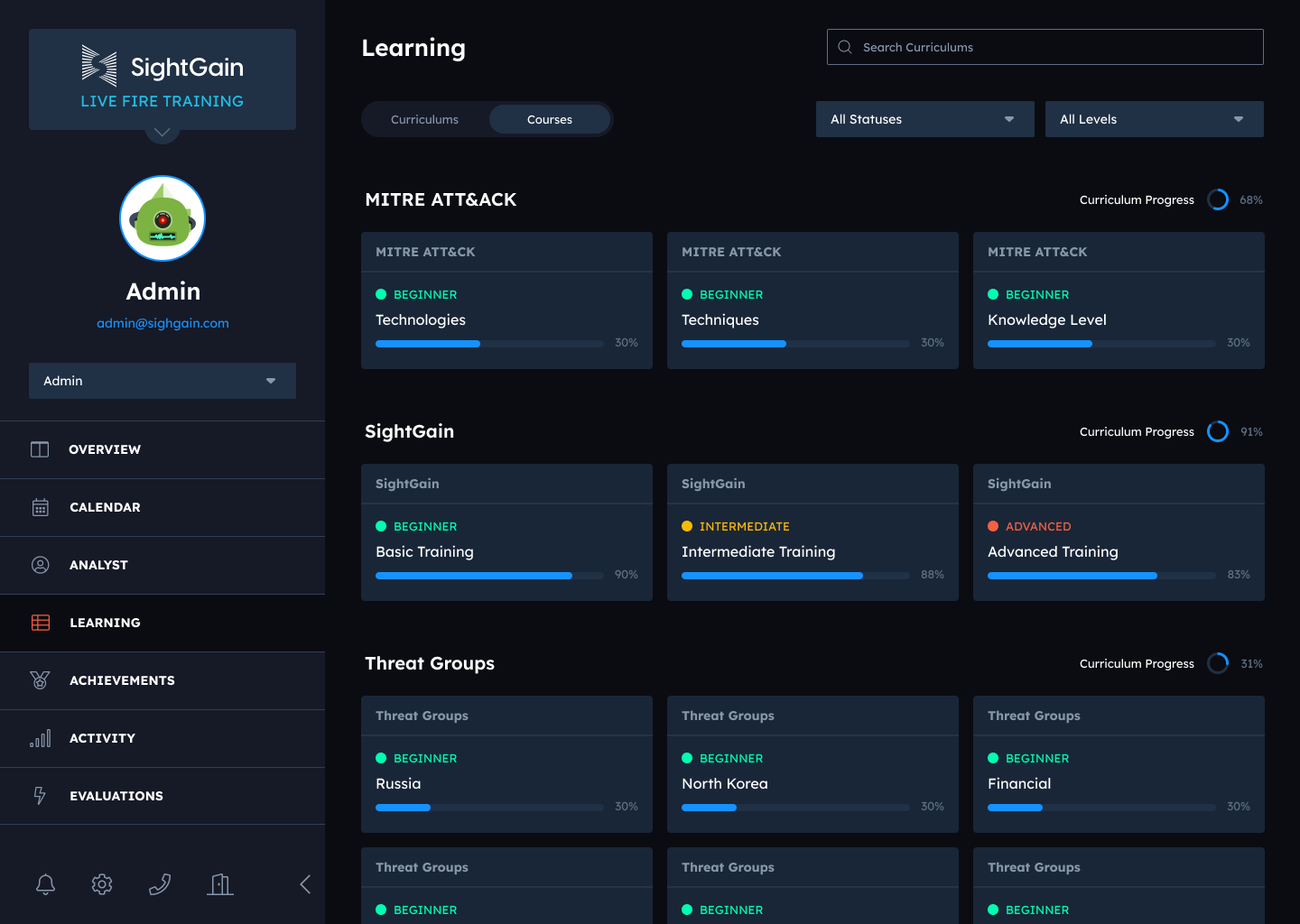Click the red ADVANCED level dot
1300x924 pixels.
993,526
